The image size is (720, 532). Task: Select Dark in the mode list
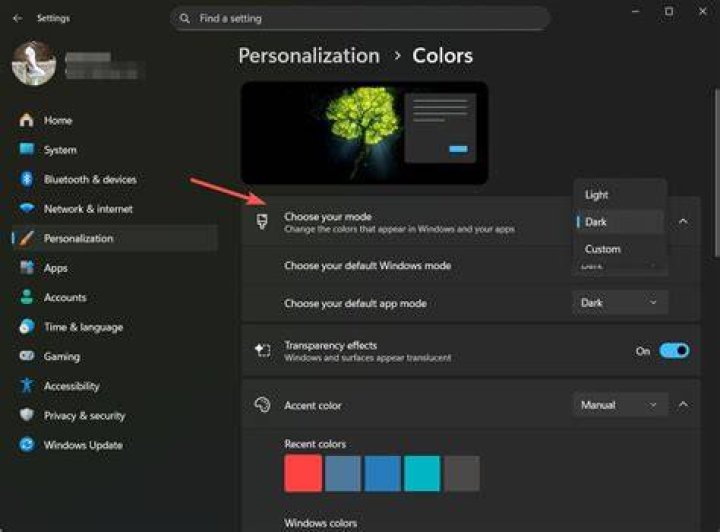(619, 222)
